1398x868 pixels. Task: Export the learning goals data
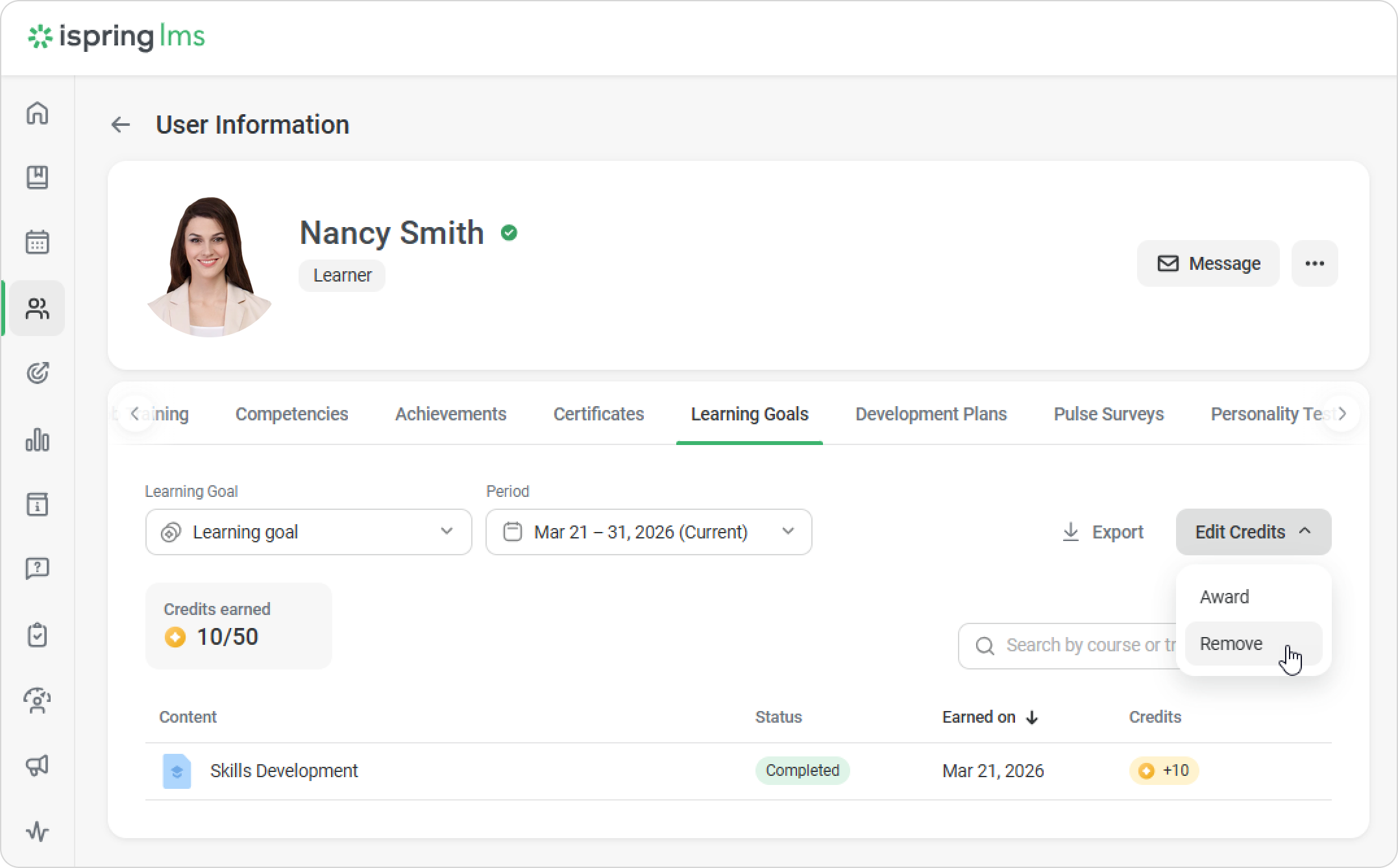1103,532
